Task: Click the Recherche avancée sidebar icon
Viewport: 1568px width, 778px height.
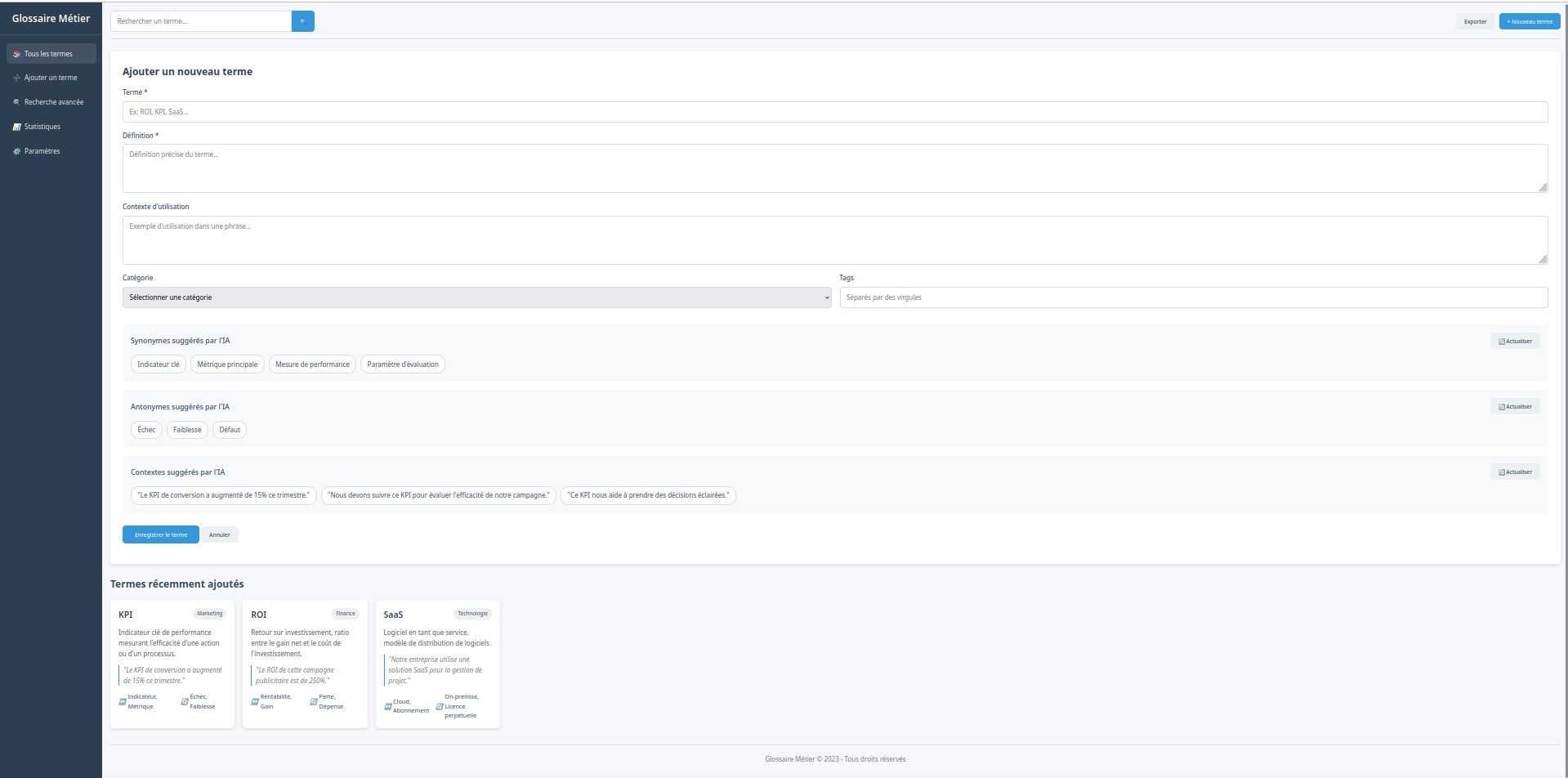Action: [x=16, y=102]
